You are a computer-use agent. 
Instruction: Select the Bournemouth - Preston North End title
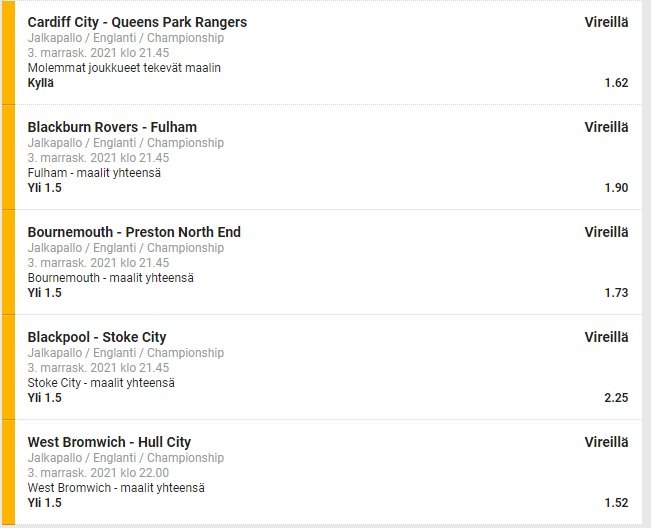pos(134,232)
